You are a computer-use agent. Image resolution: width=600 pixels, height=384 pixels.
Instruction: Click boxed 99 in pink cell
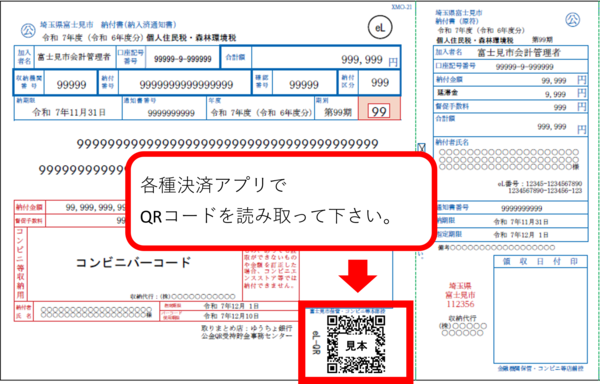coord(379,111)
